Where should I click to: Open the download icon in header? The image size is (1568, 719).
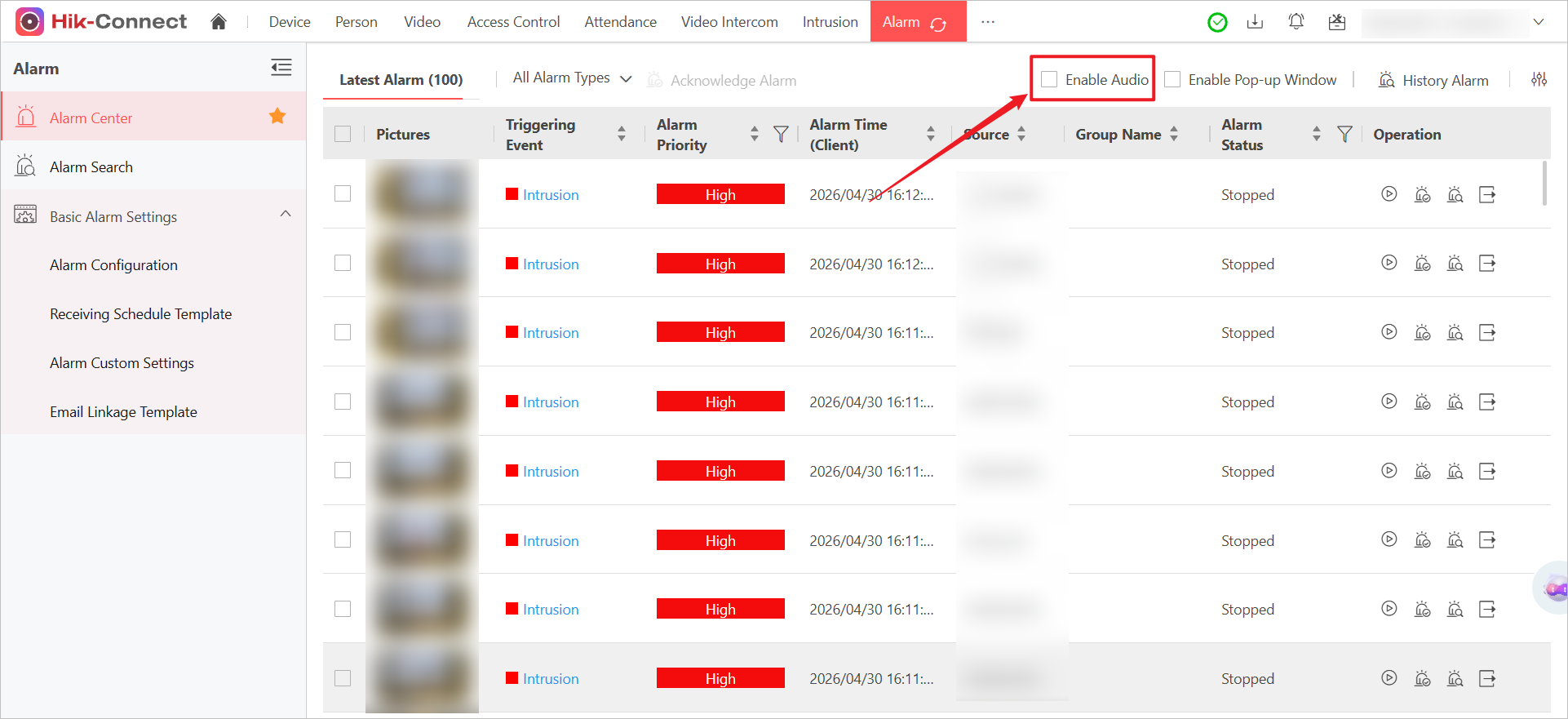[1255, 22]
